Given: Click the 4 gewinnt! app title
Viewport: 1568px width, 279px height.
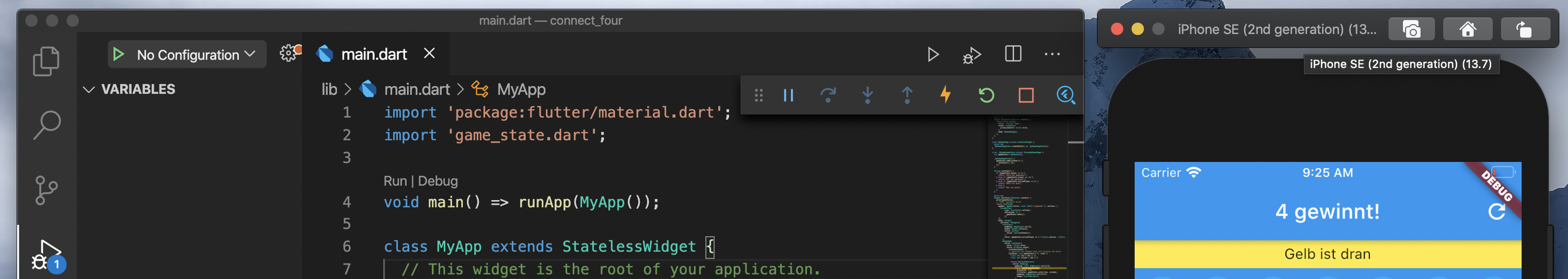Looking at the screenshot, I should pos(1327,212).
